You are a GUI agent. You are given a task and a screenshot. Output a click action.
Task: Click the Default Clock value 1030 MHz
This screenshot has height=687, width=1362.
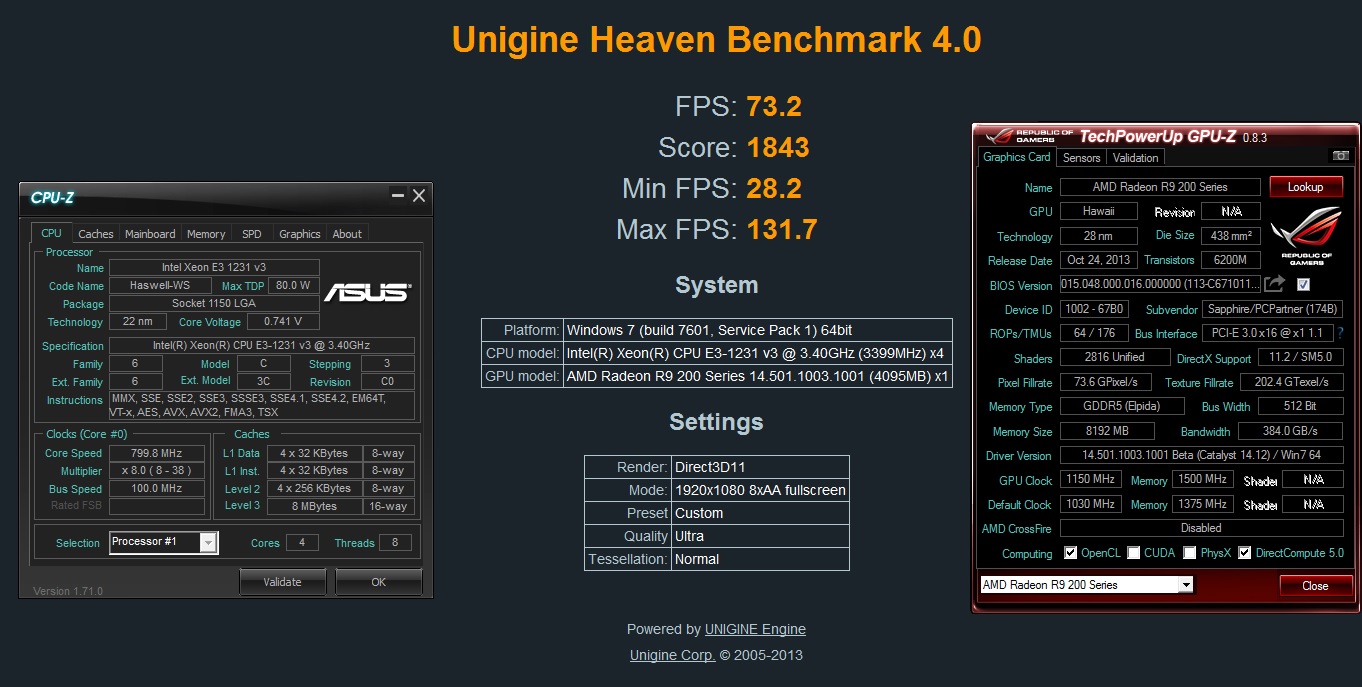click(1090, 504)
